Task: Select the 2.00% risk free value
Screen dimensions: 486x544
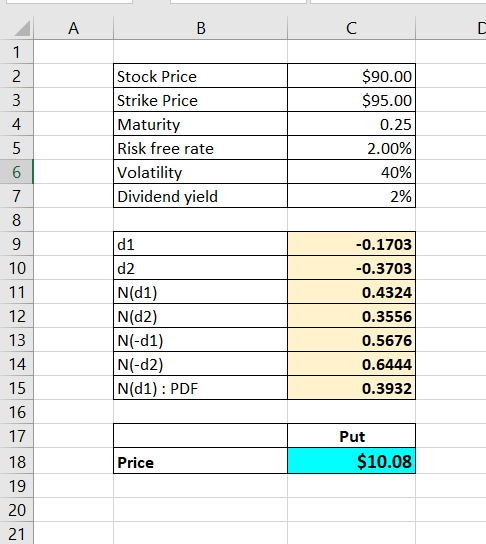Action: [x=351, y=148]
